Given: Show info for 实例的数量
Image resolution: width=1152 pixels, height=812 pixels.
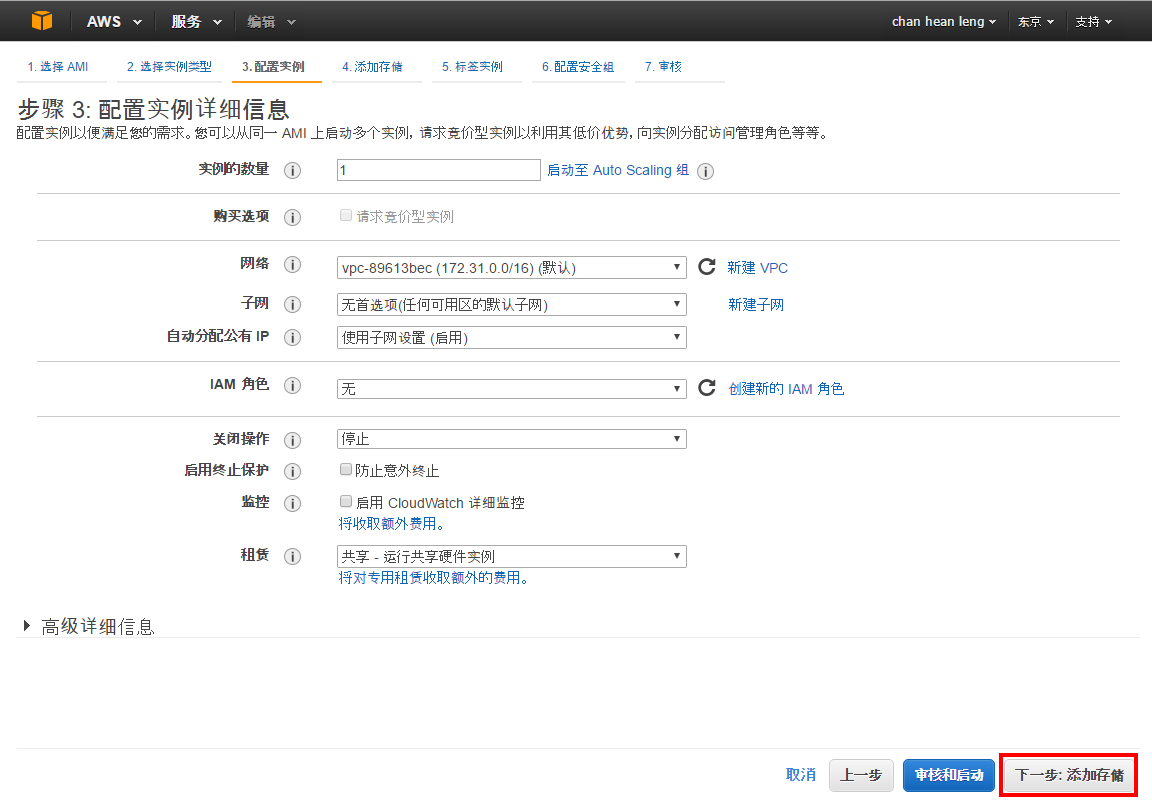Looking at the screenshot, I should click(x=292, y=170).
